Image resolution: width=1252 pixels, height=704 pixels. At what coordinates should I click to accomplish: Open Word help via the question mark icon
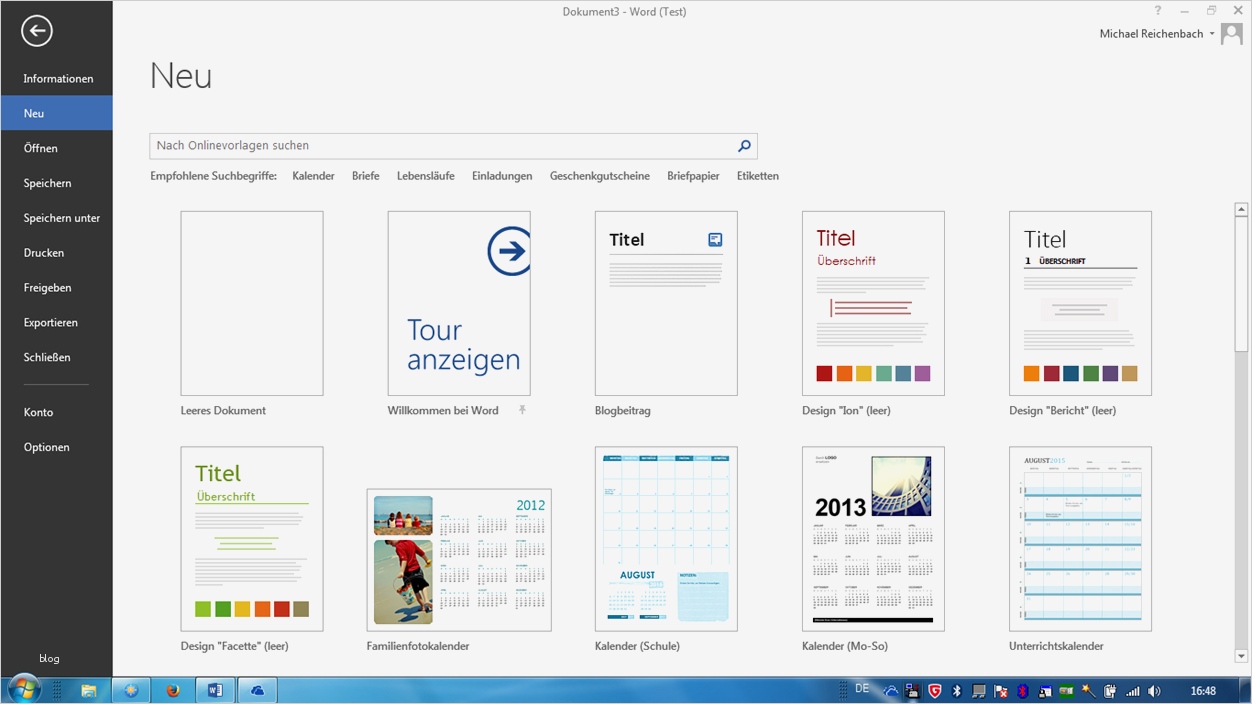click(1157, 11)
